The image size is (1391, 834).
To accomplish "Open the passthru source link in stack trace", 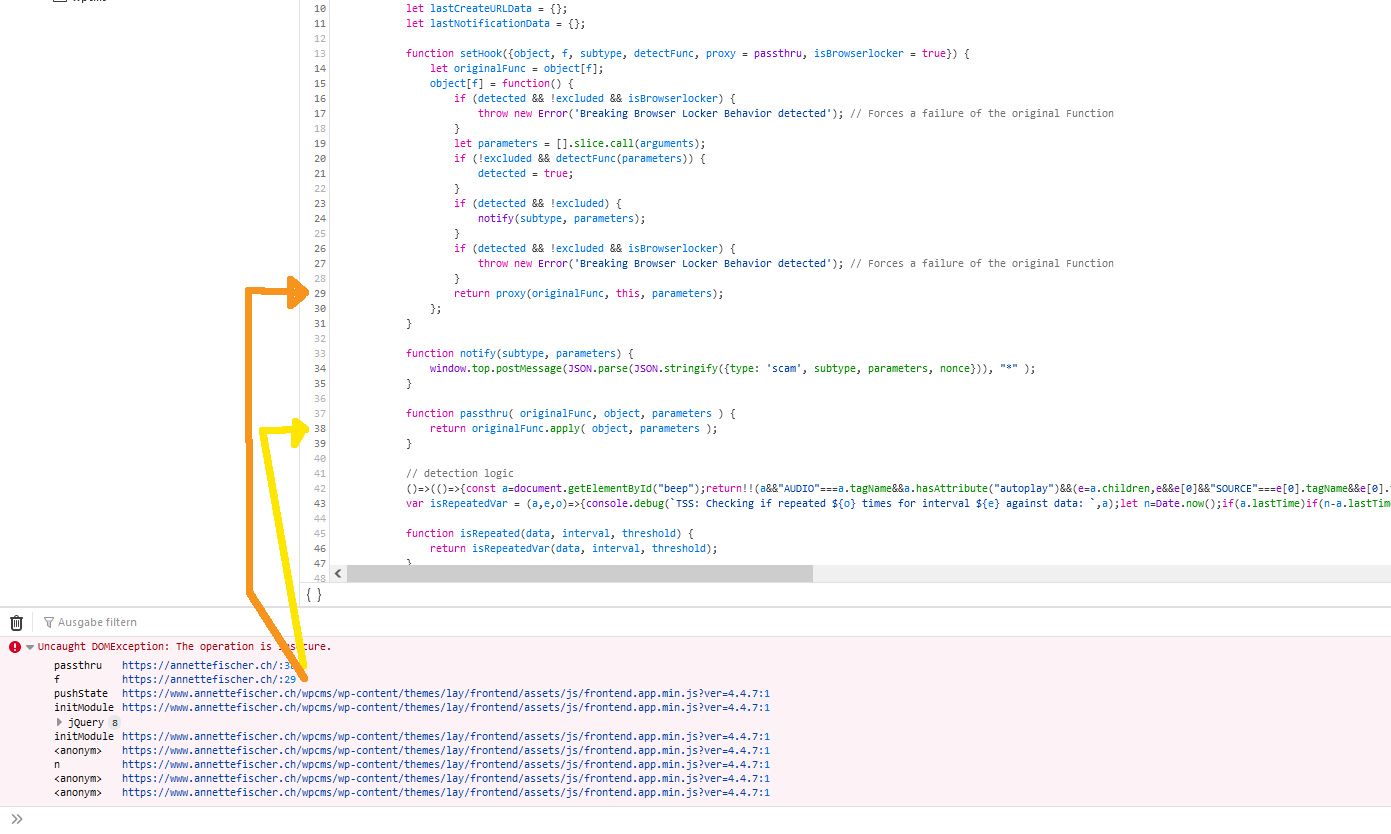I will (x=207, y=665).
